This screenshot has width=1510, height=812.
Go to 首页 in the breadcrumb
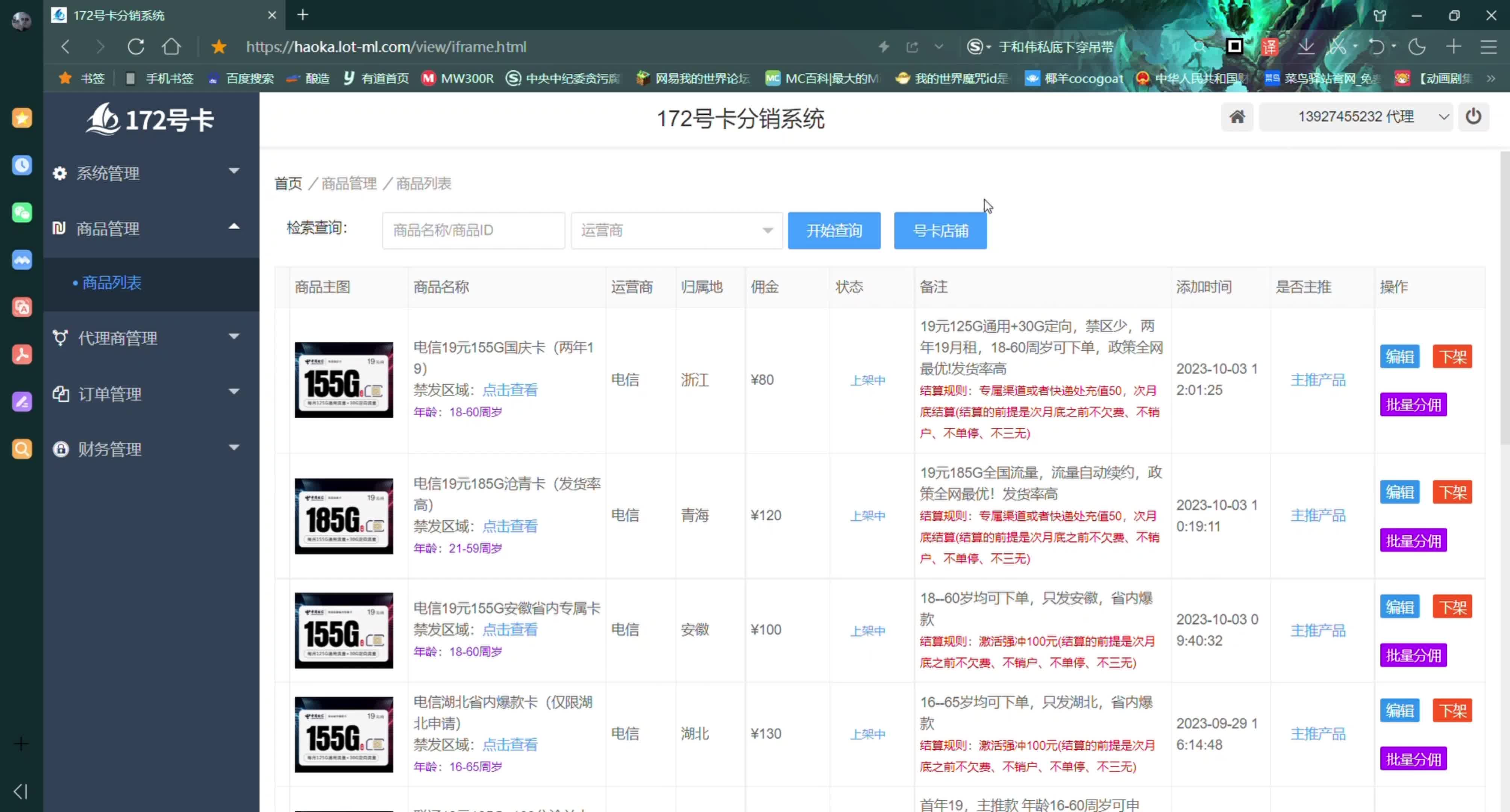[288, 183]
